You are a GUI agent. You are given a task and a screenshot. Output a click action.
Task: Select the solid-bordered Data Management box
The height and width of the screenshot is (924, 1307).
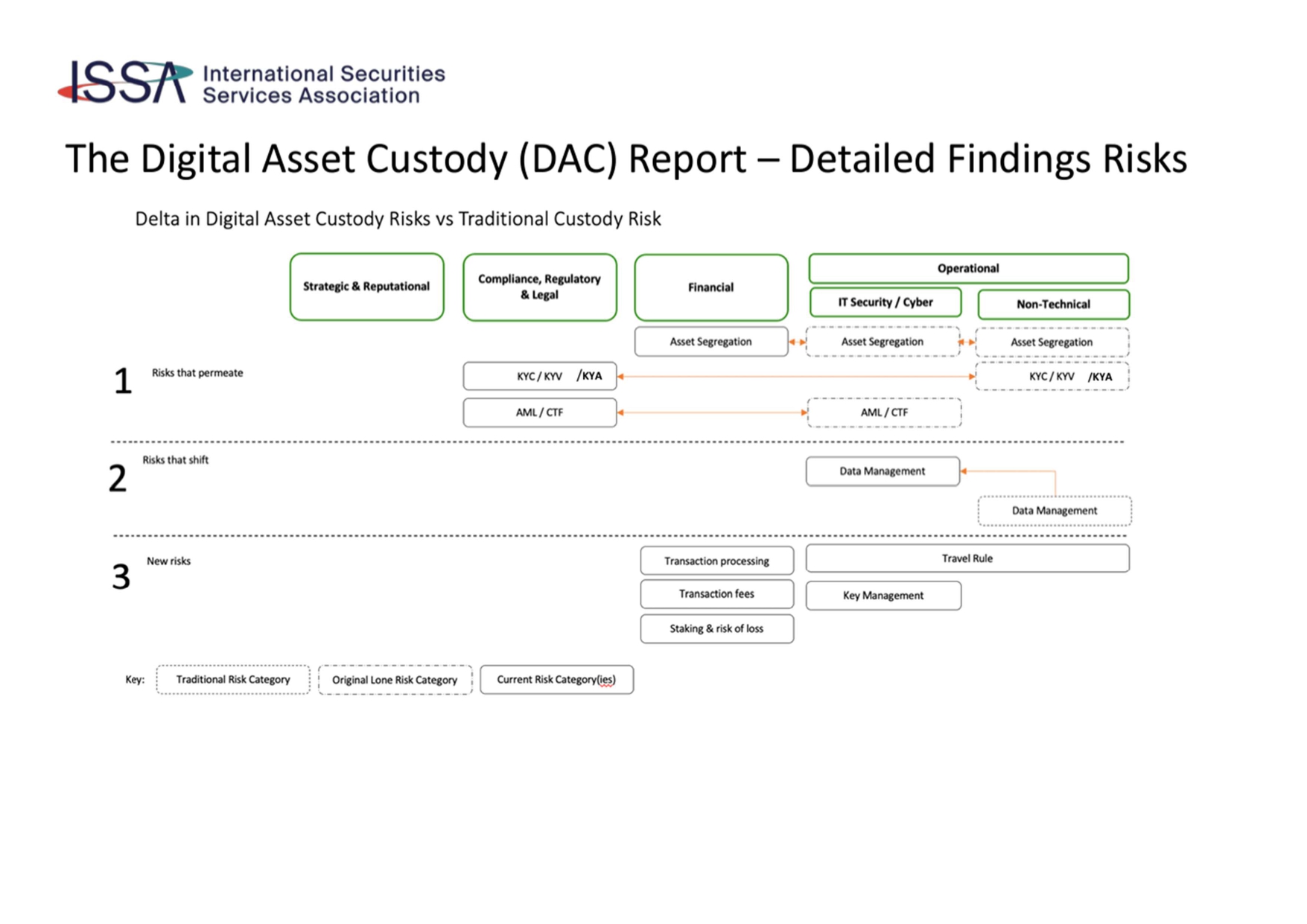click(883, 471)
